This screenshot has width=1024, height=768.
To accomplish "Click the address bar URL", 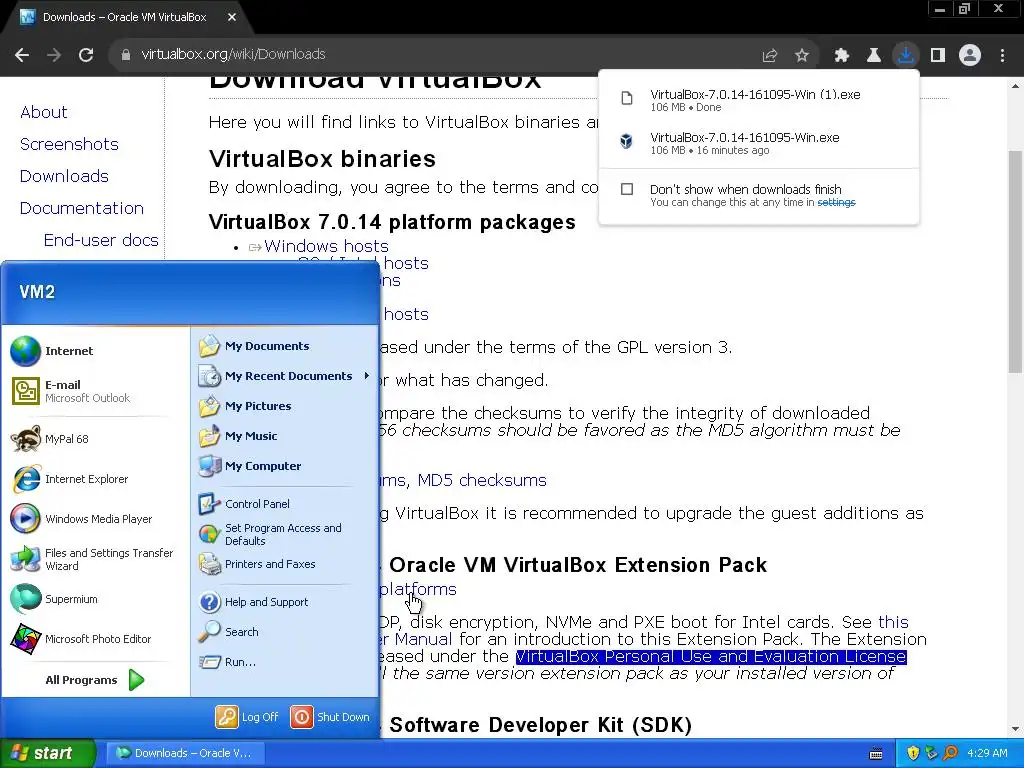I will point(233,54).
